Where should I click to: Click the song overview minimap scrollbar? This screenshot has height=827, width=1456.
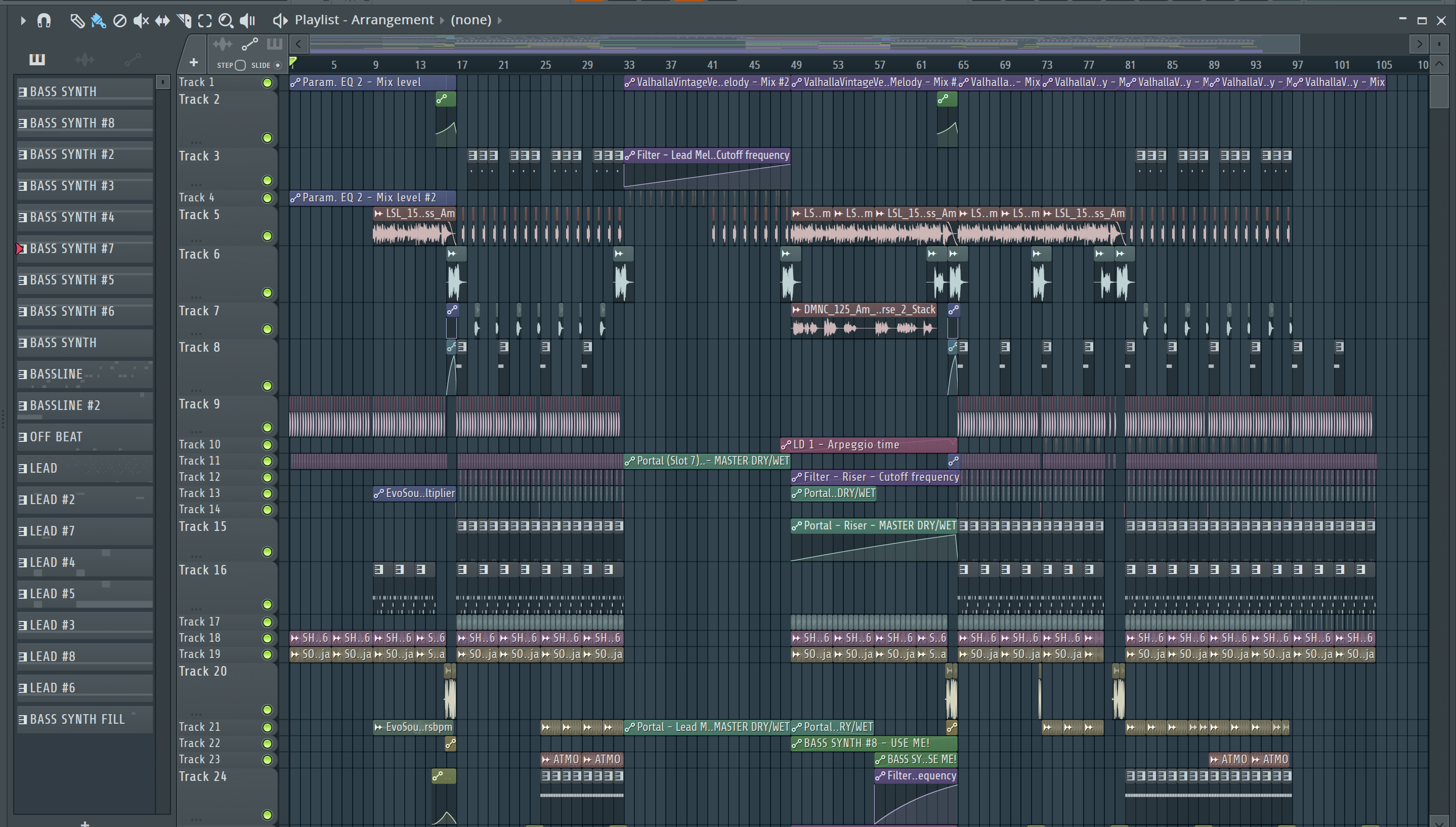805,44
